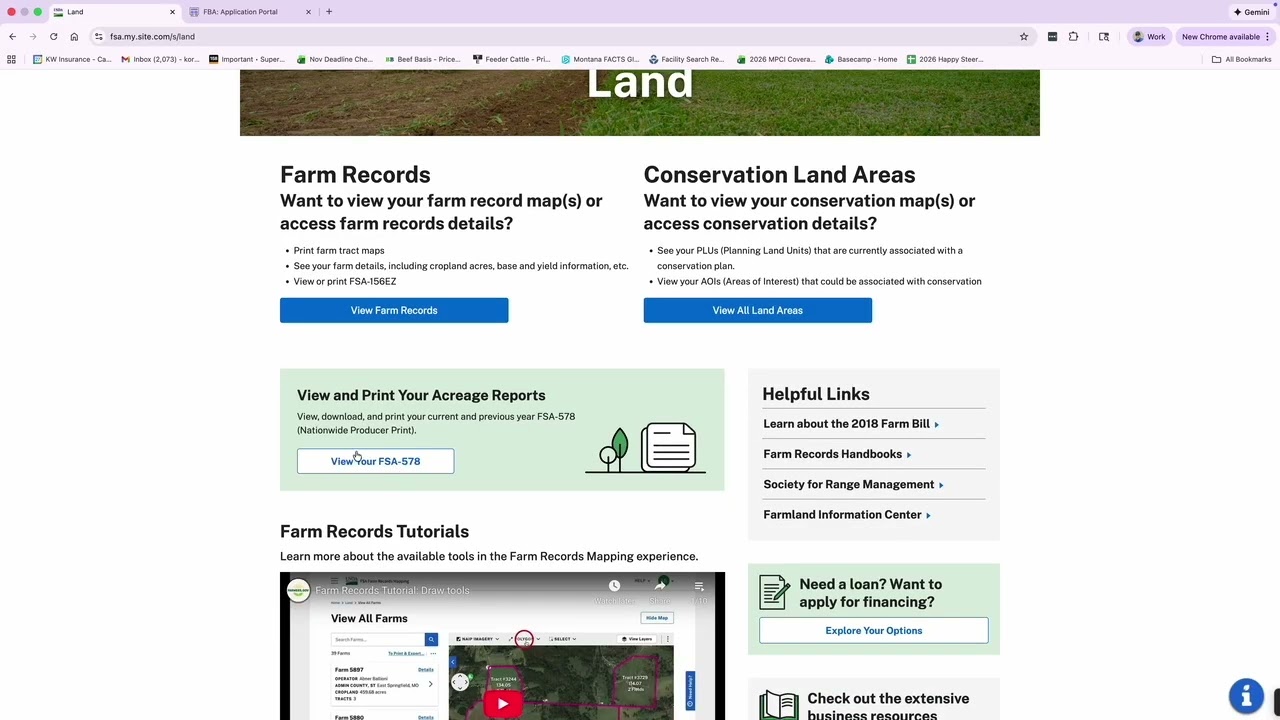Open Learn about the 2018 Farm Bill link
The height and width of the screenshot is (720, 1280).
click(851, 424)
